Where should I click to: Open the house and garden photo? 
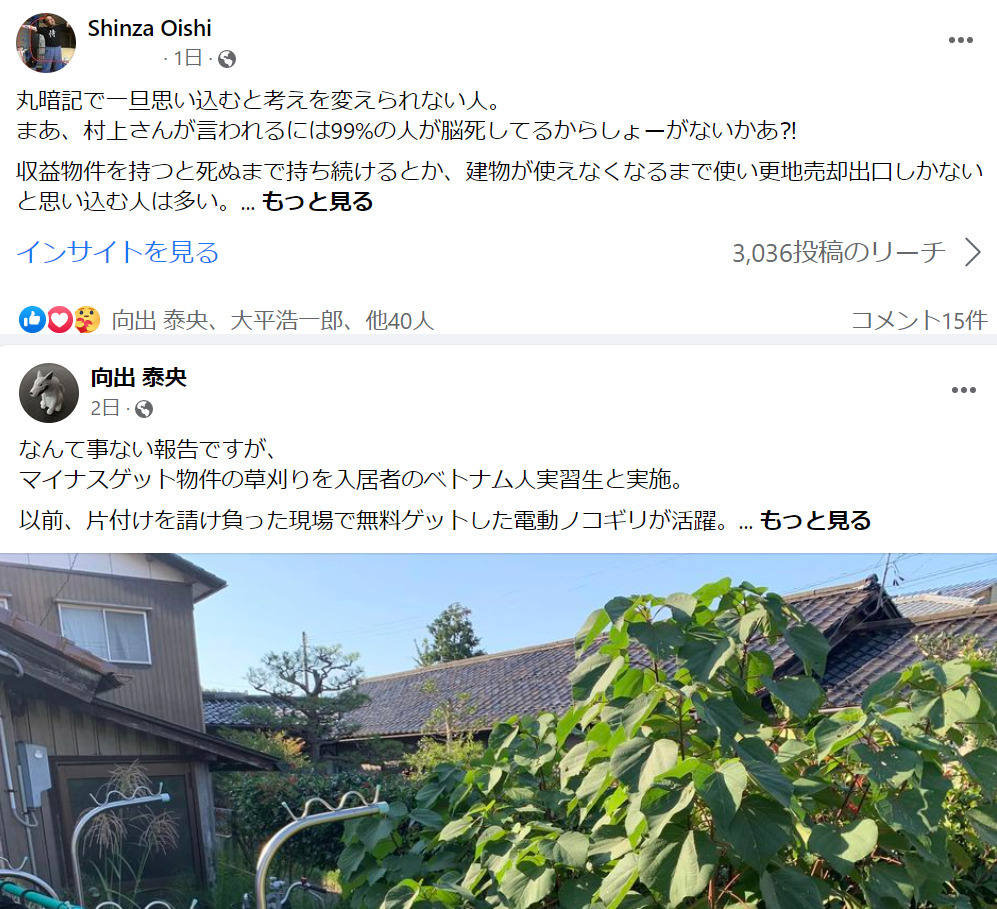pyautogui.click(x=498, y=731)
